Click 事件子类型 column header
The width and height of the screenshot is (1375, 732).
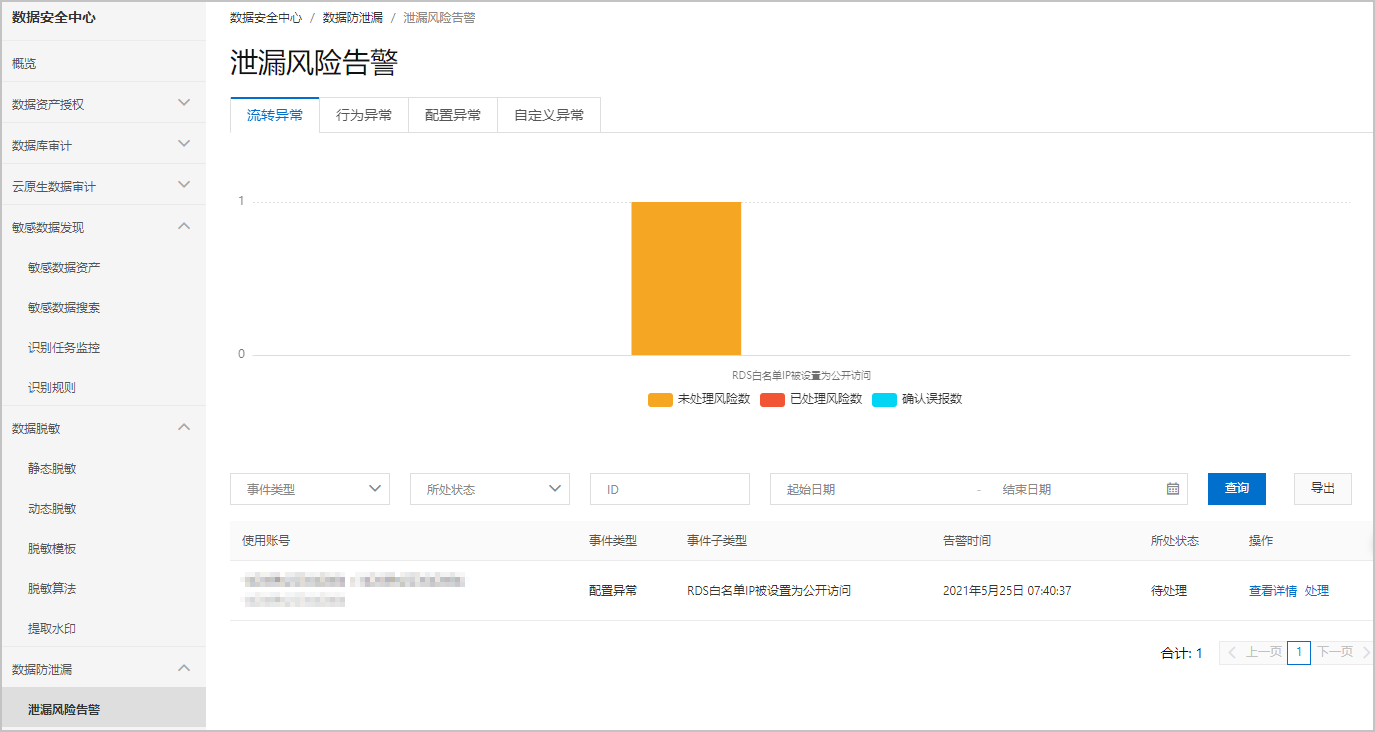tap(717, 540)
